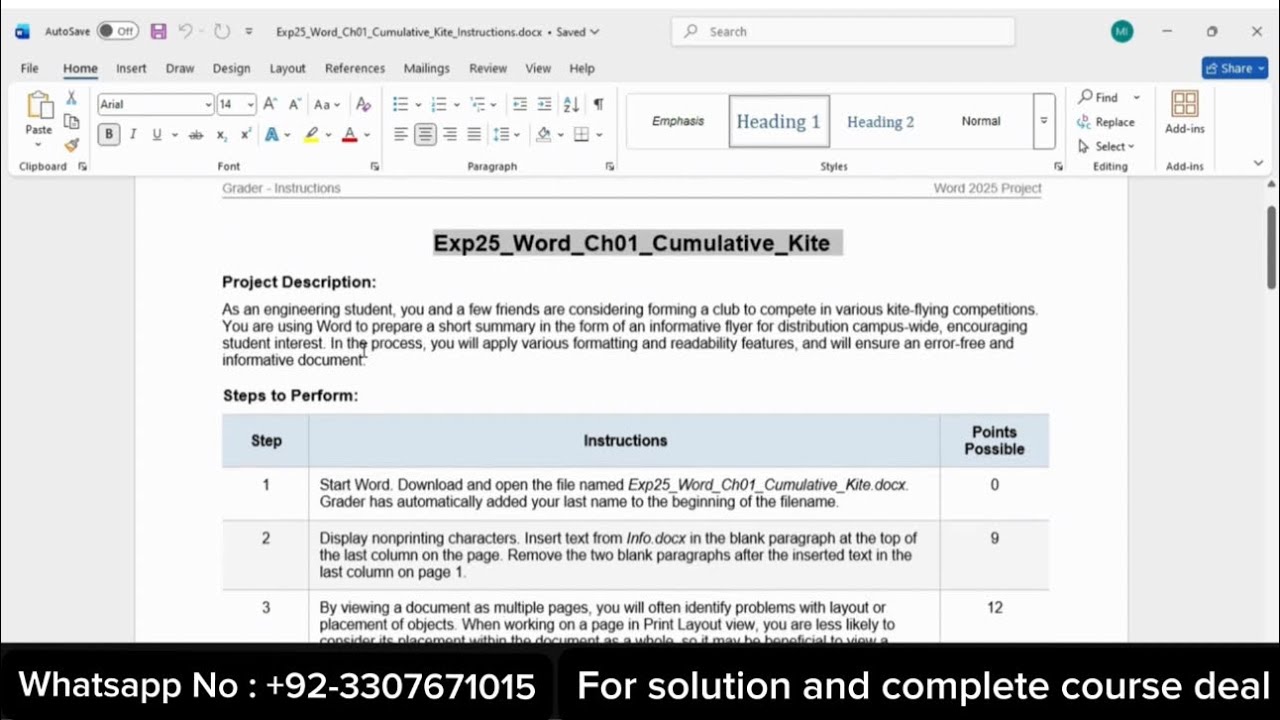Apply subscript formatting
Screen dimensions: 1280x720
[x=221, y=134]
